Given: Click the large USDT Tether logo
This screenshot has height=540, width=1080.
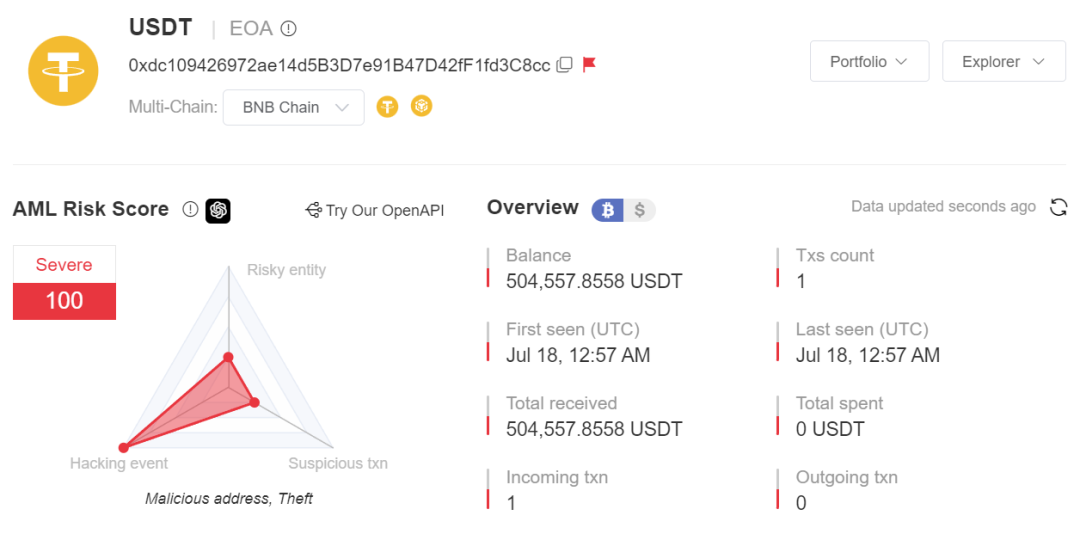Looking at the screenshot, I should coord(64,70).
